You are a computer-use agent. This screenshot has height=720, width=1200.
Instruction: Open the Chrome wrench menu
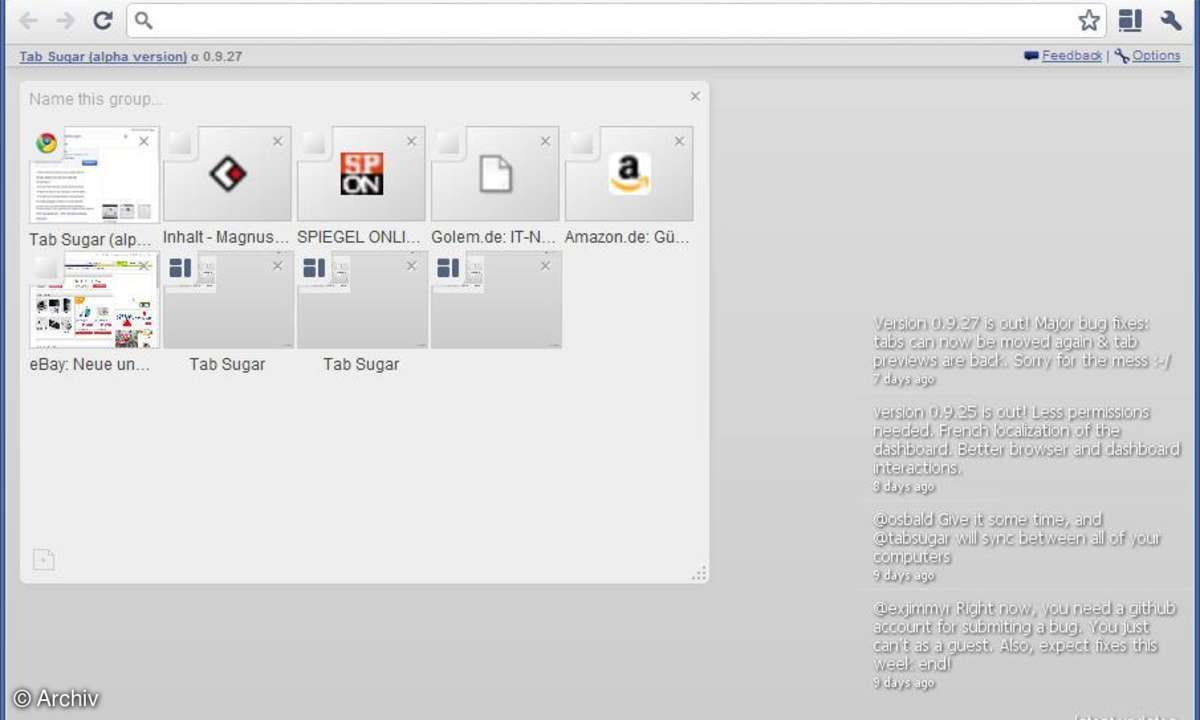1171,20
